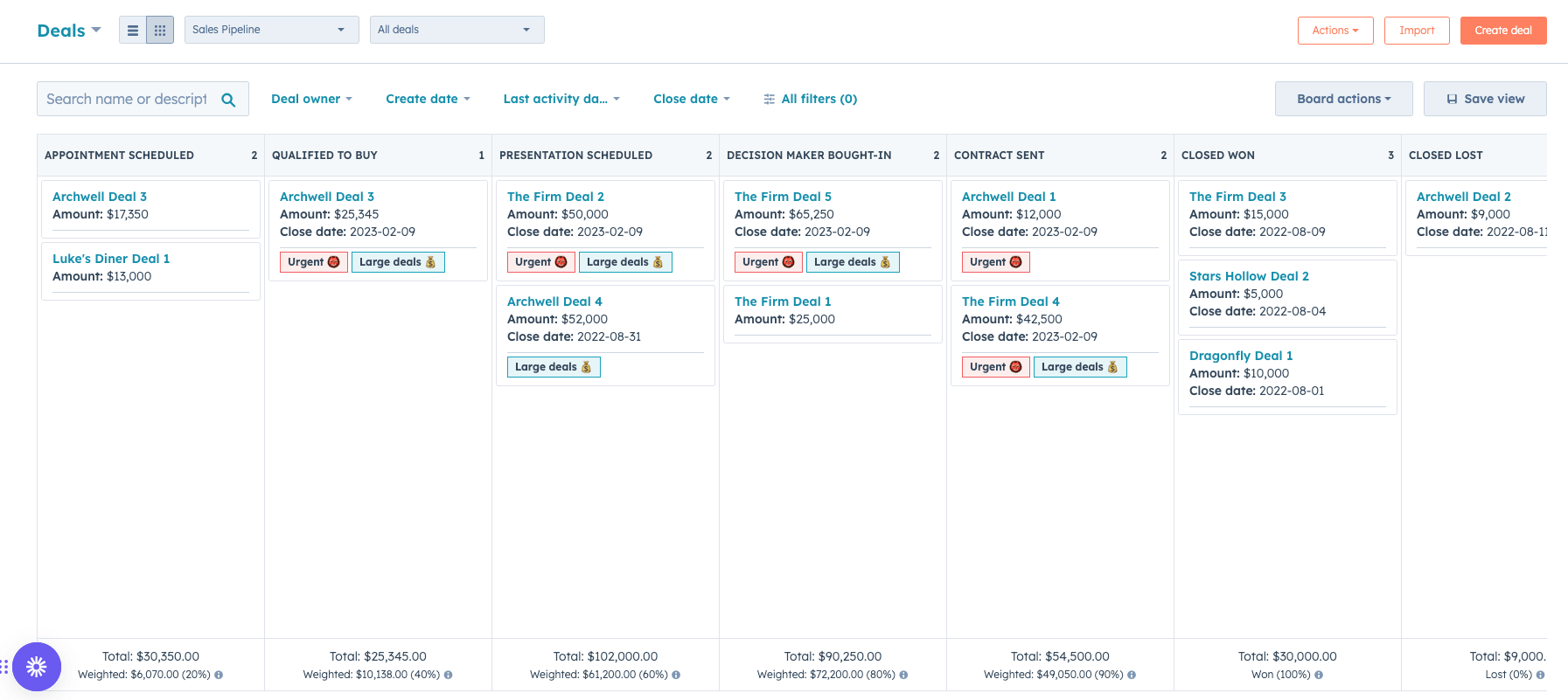
Task: Click info icon next to Won (100%)
Action: (x=1319, y=675)
